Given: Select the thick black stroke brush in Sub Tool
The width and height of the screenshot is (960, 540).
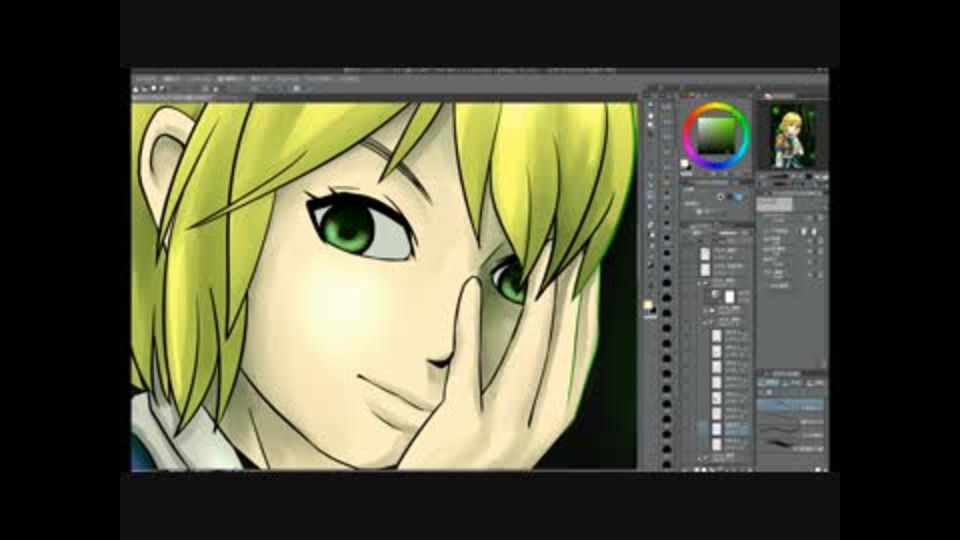Looking at the screenshot, I should tap(791, 445).
